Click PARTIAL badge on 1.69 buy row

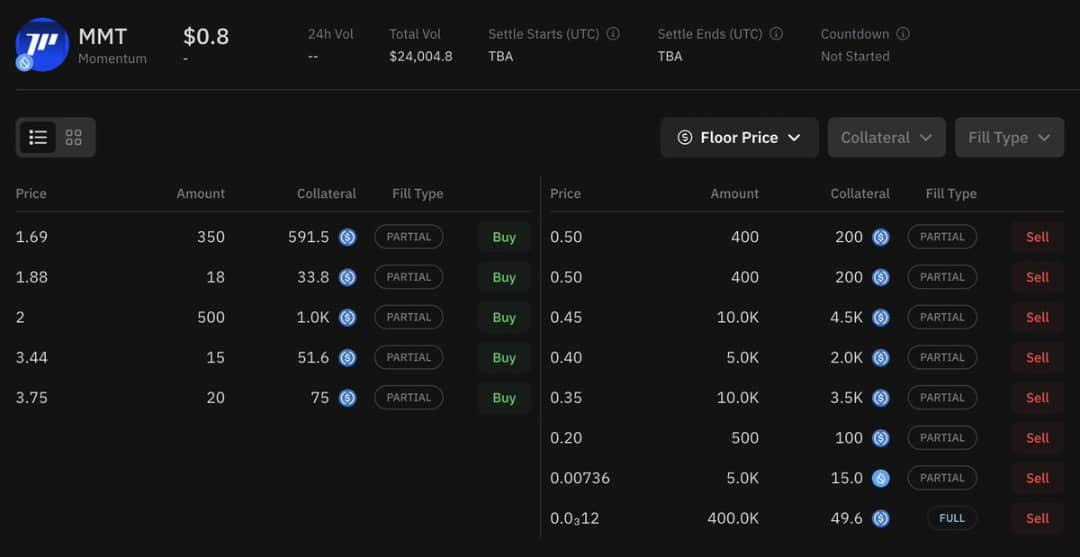coord(408,237)
